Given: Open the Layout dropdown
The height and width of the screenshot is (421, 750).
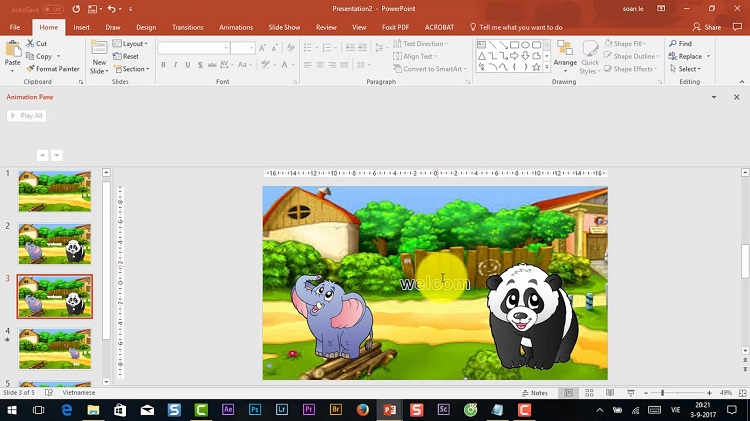Looking at the screenshot, I should [x=130, y=44].
